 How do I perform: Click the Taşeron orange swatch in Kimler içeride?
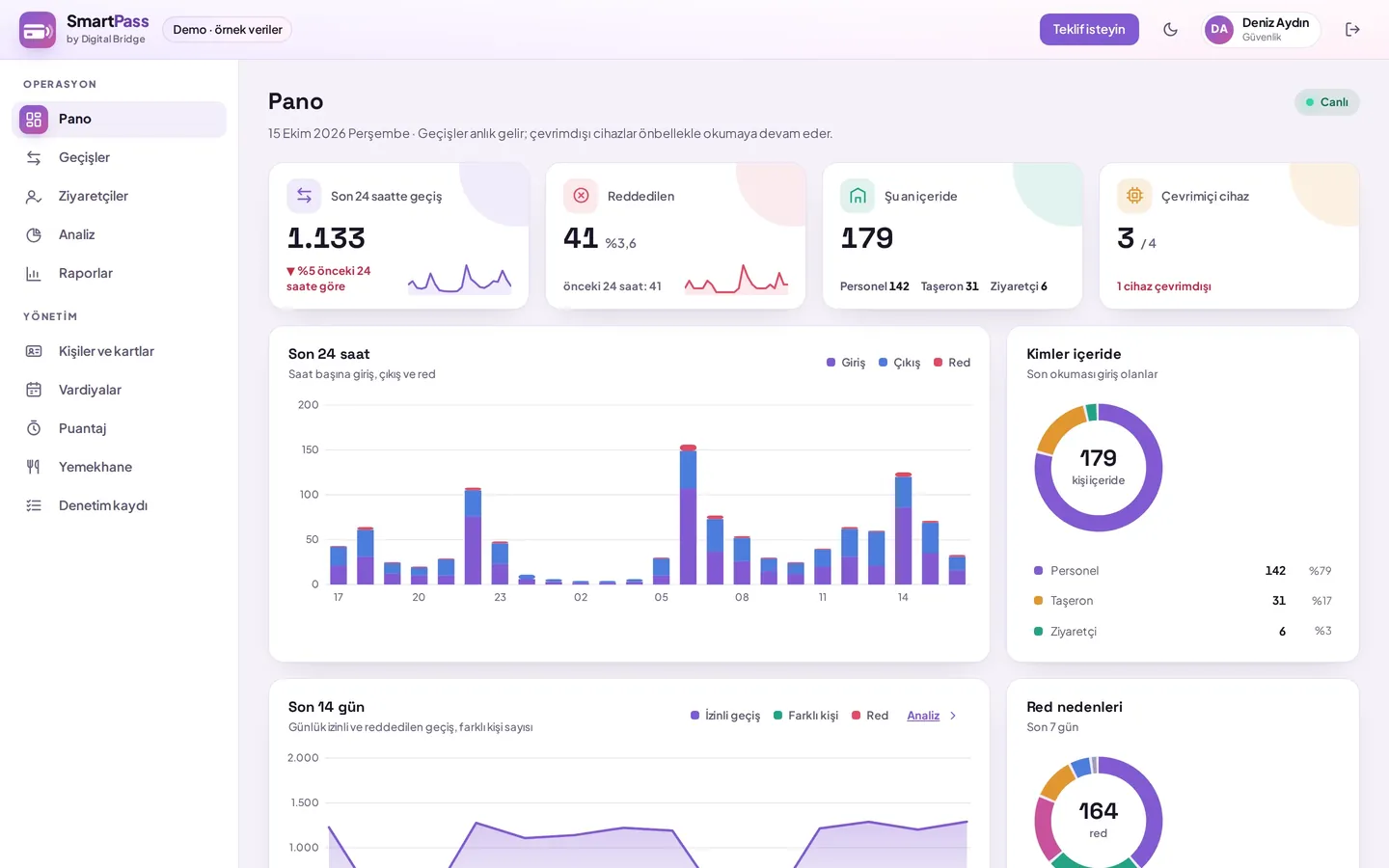tap(1038, 601)
